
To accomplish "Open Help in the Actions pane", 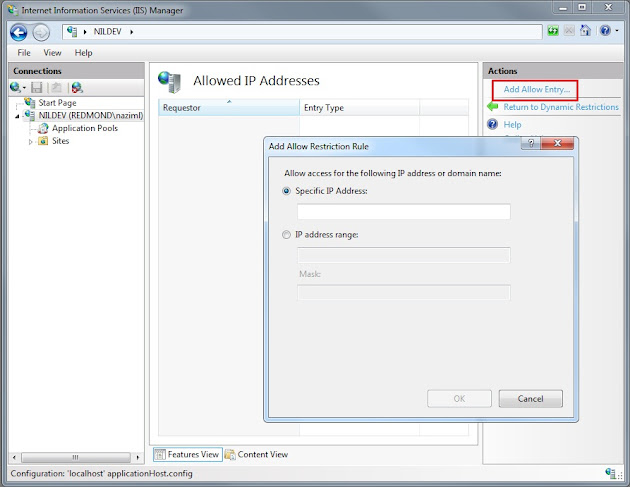I will click(512, 125).
